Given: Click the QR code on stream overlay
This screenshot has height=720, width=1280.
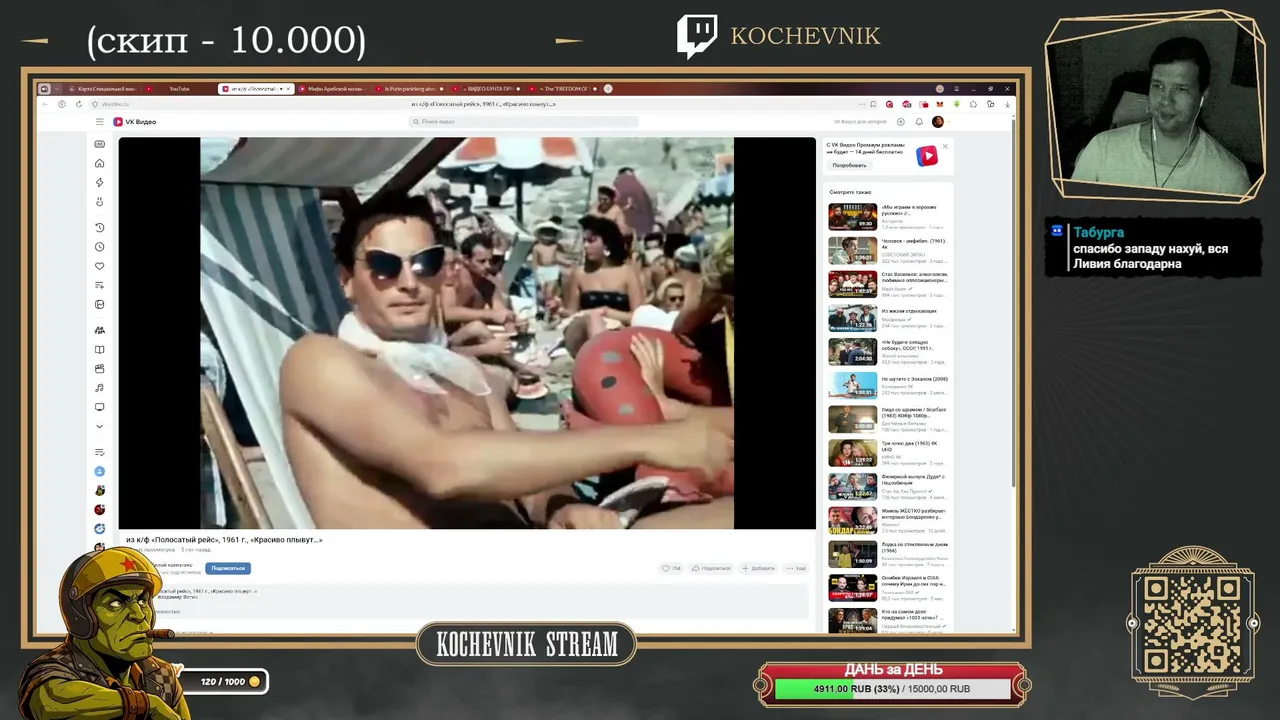Looking at the screenshot, I should pos(1193,626).
